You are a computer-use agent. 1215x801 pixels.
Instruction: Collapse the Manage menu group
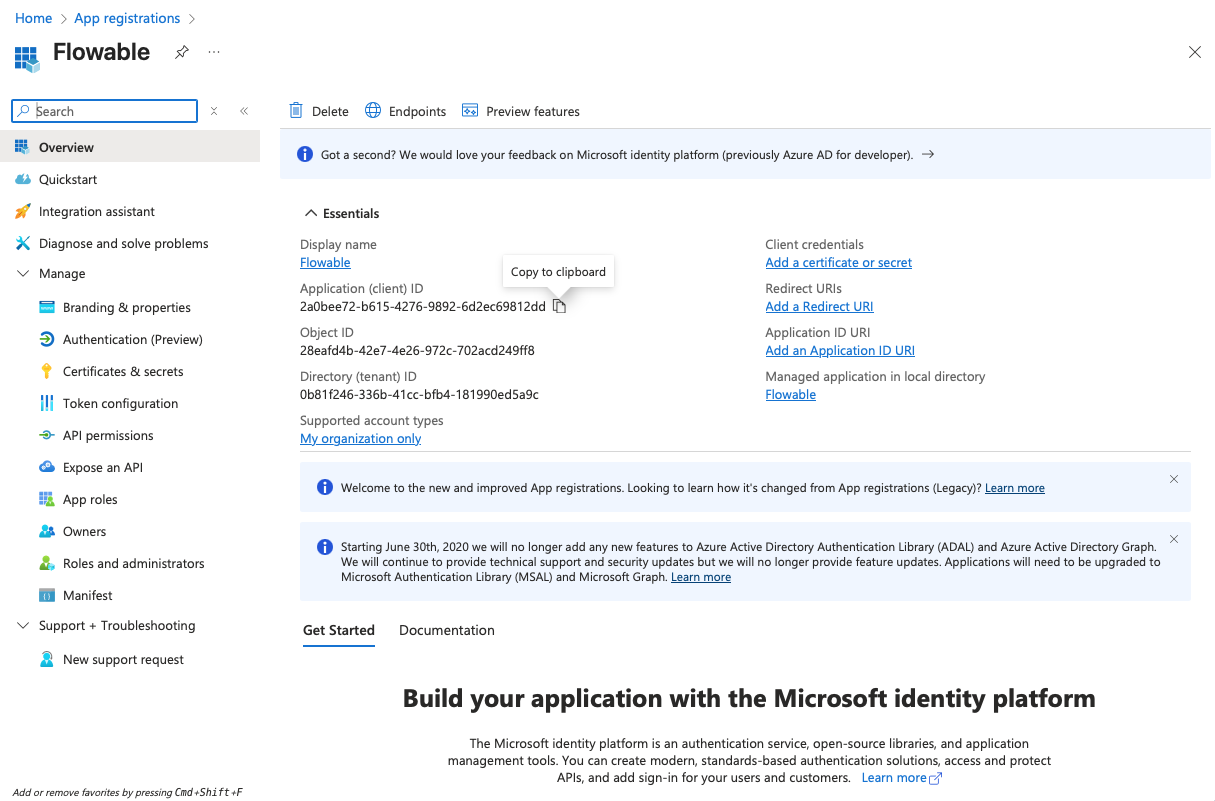tap(23, 273)
